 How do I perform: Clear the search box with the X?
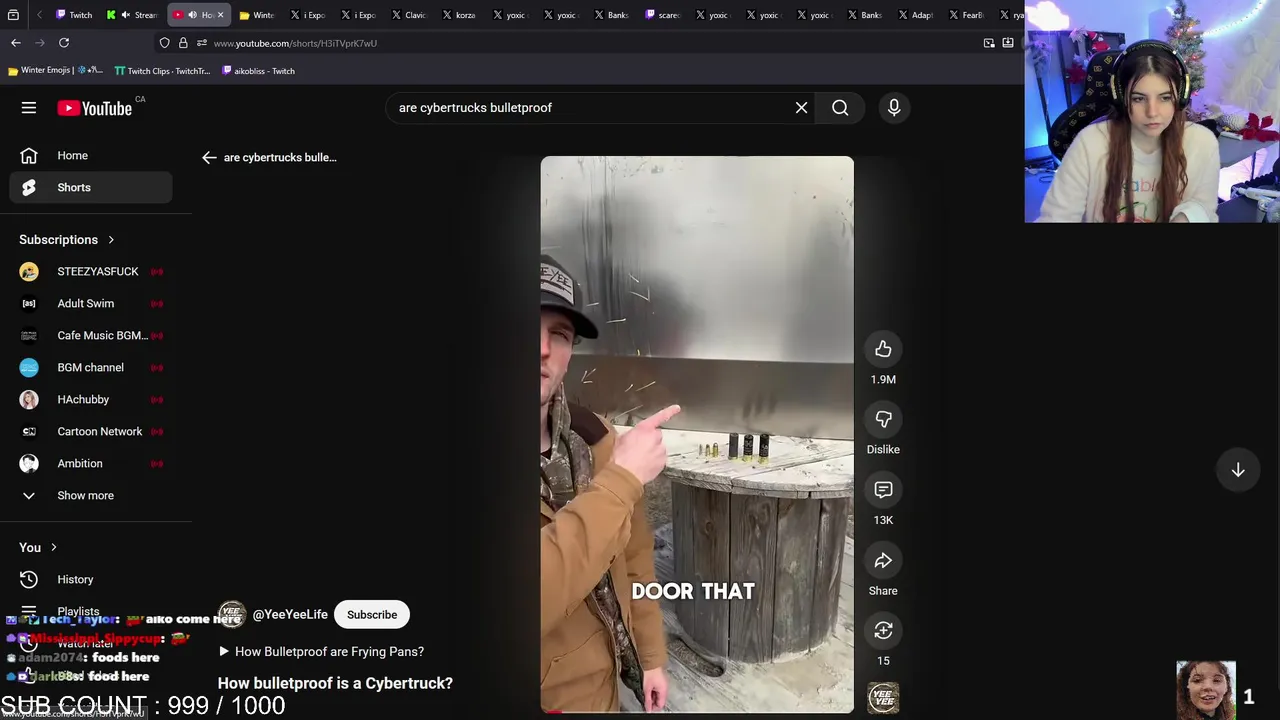tap(801, 108)
